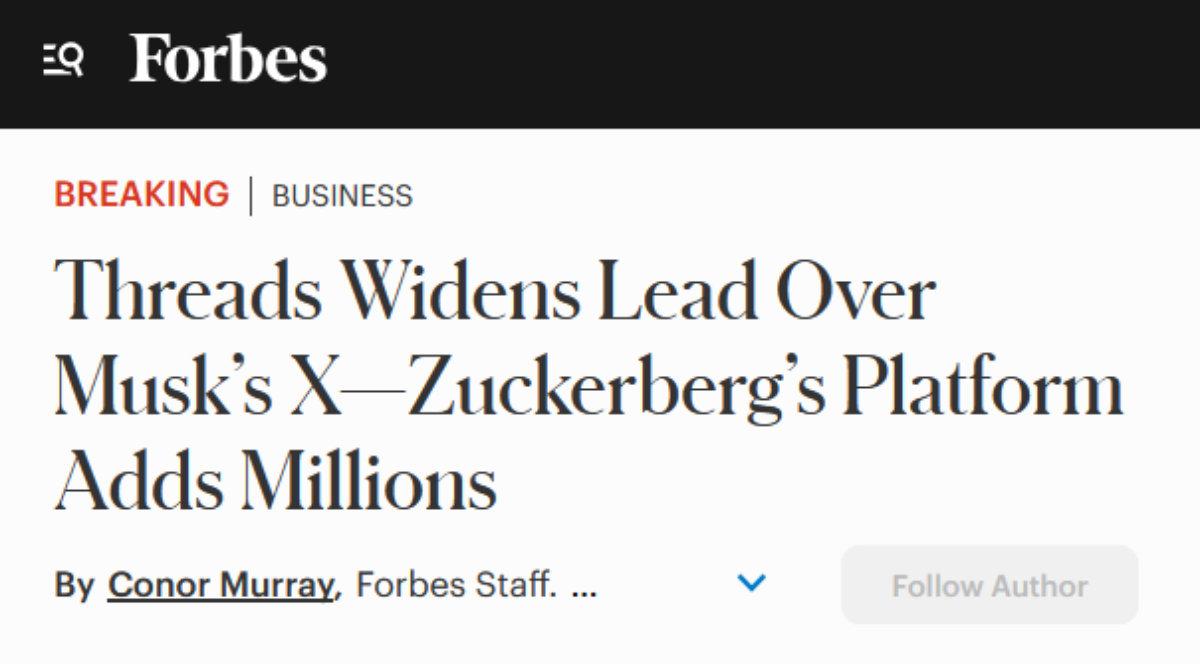Click the divider between BREAKING and BUSINESS

(x=250, y=195)
